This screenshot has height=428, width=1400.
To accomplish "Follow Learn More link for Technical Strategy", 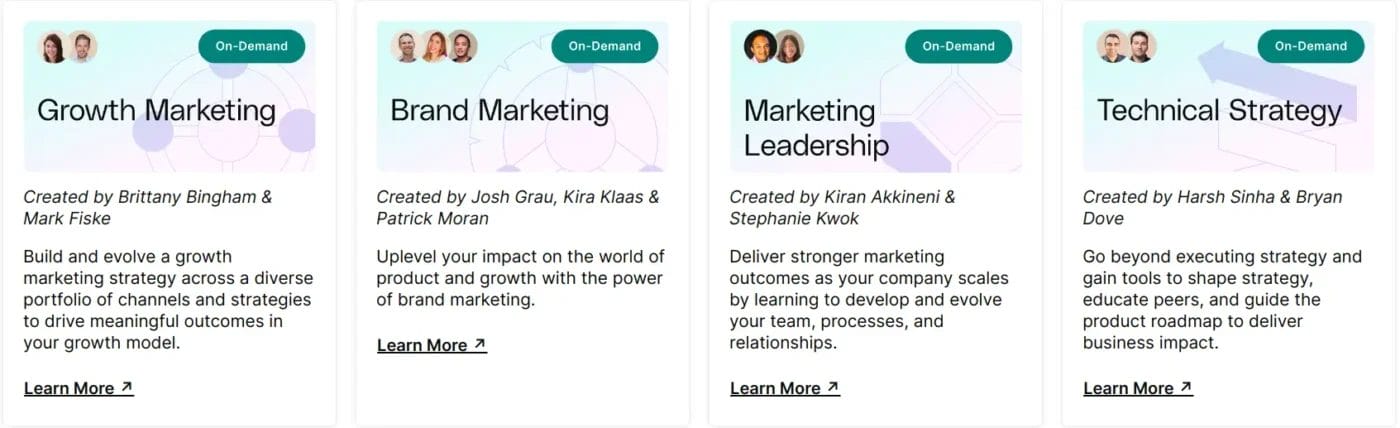I will pos(1138,388).
